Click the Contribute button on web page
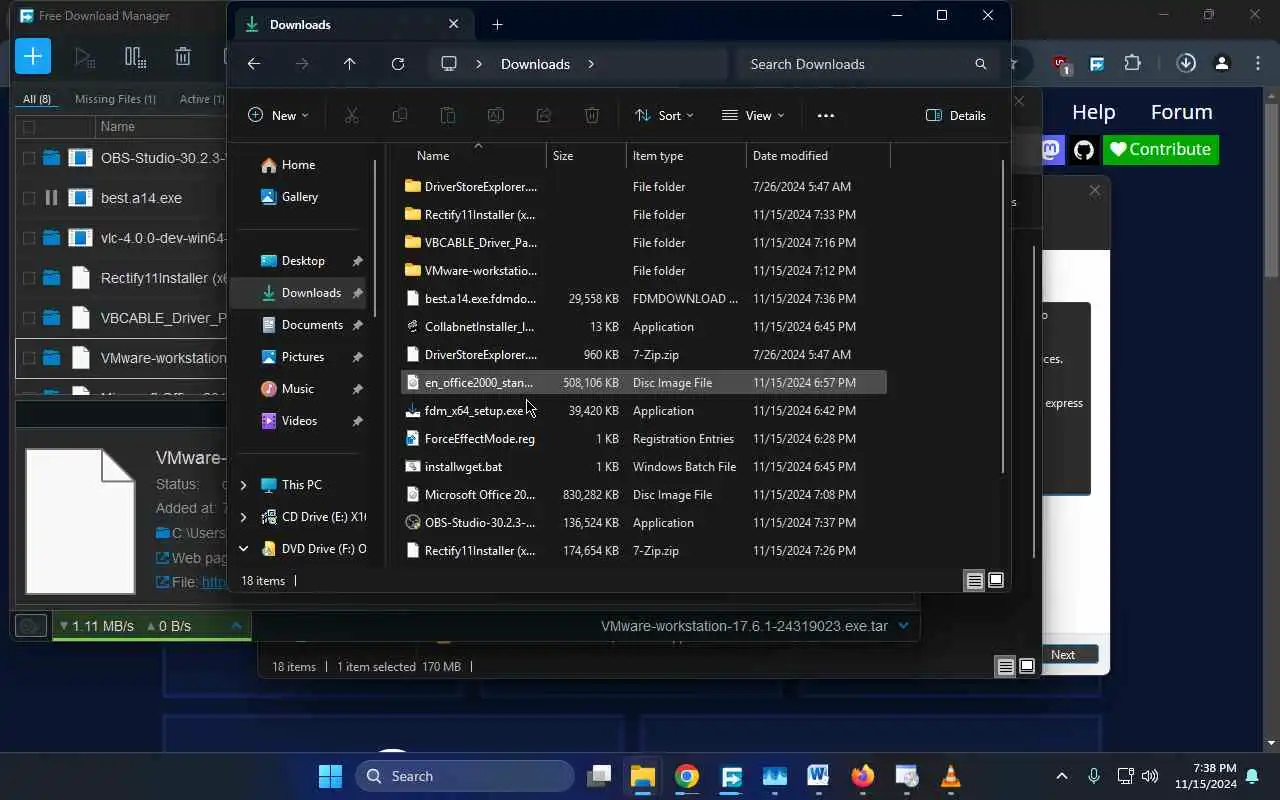This screenshot has height=800, width=1280. (1161, 150)
